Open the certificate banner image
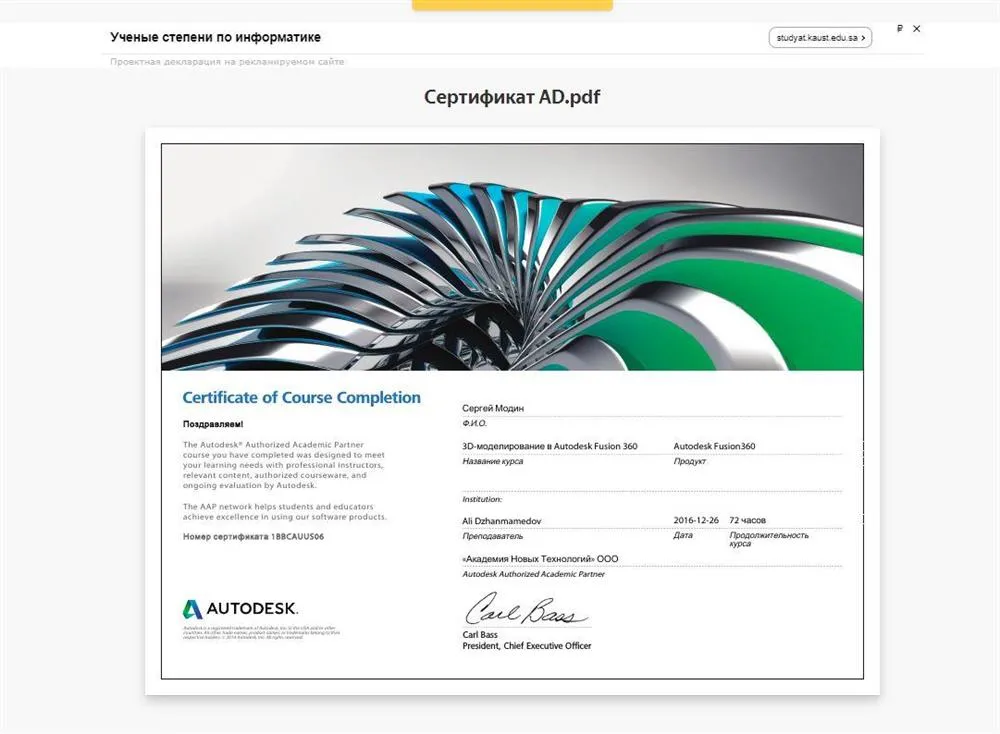The height and width of the screenshot is (734, 1000). (x=512, y=257)
